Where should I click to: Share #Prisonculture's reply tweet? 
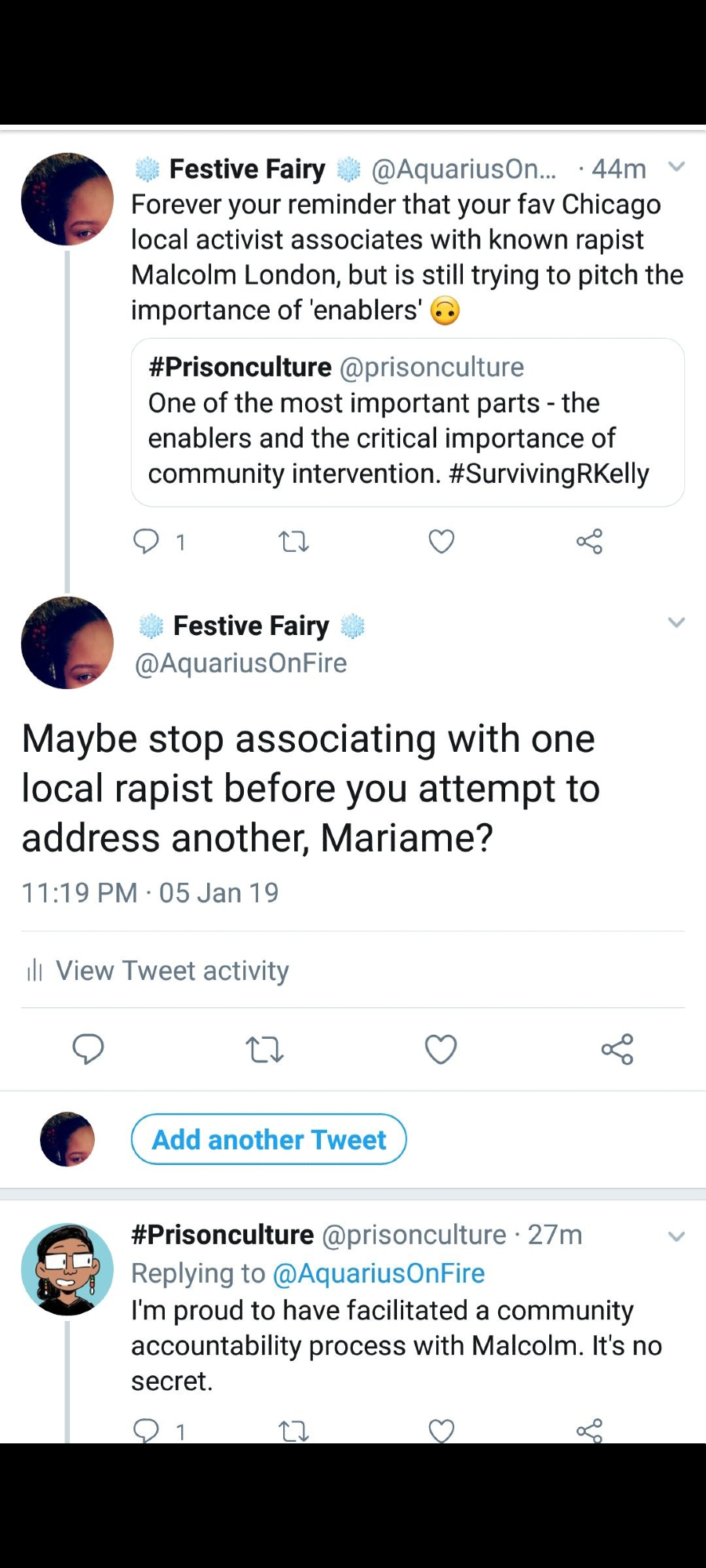pos(589,1431)
